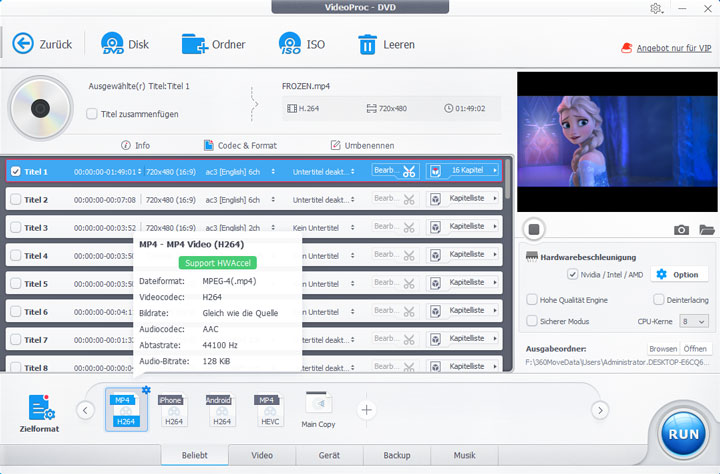The height and width of the screenshot is (474, 720).
Task: Select the Main Copy preset
Action: tap(318, 410)
